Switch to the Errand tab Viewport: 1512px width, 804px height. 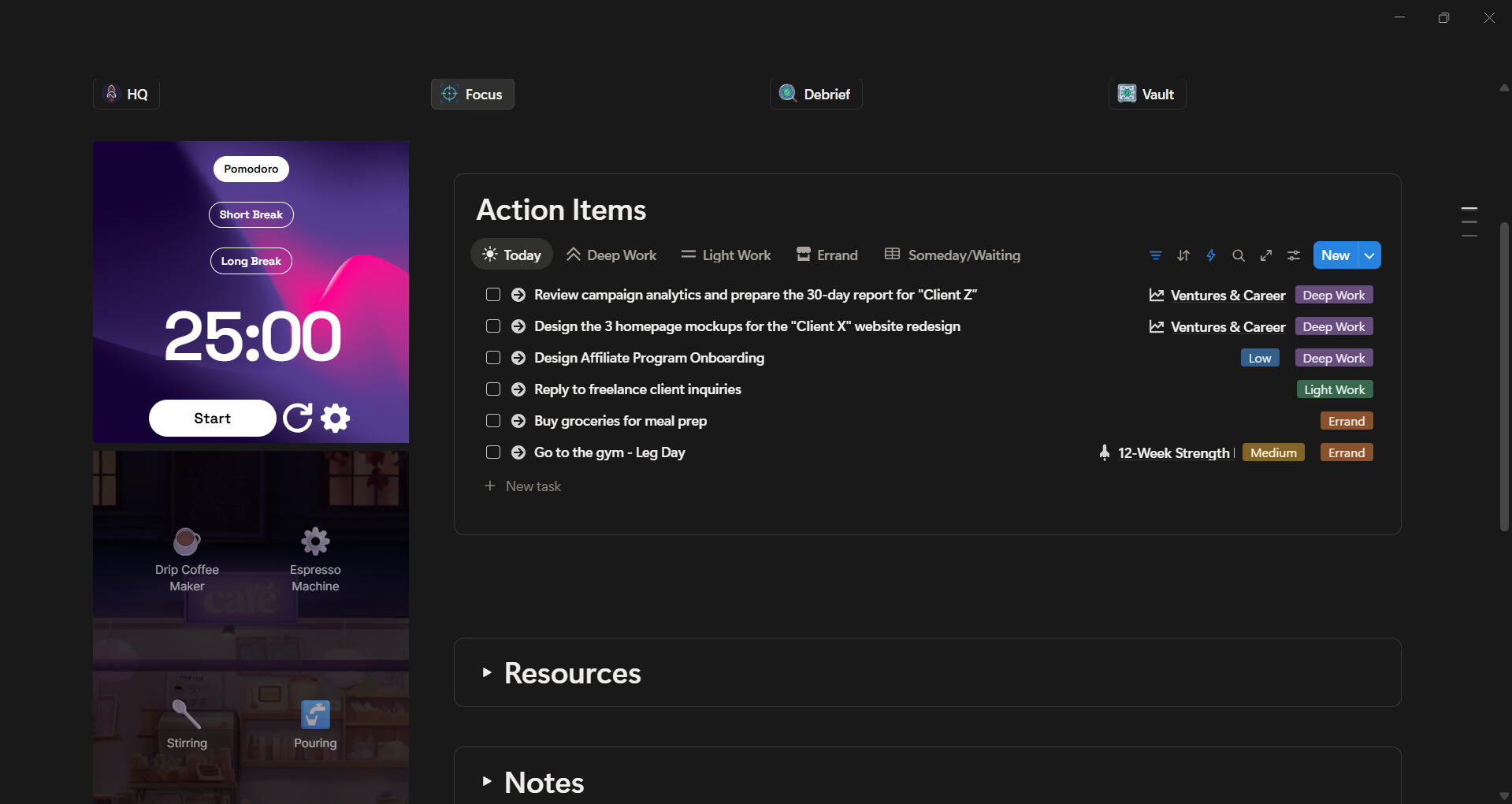(827, 255)
